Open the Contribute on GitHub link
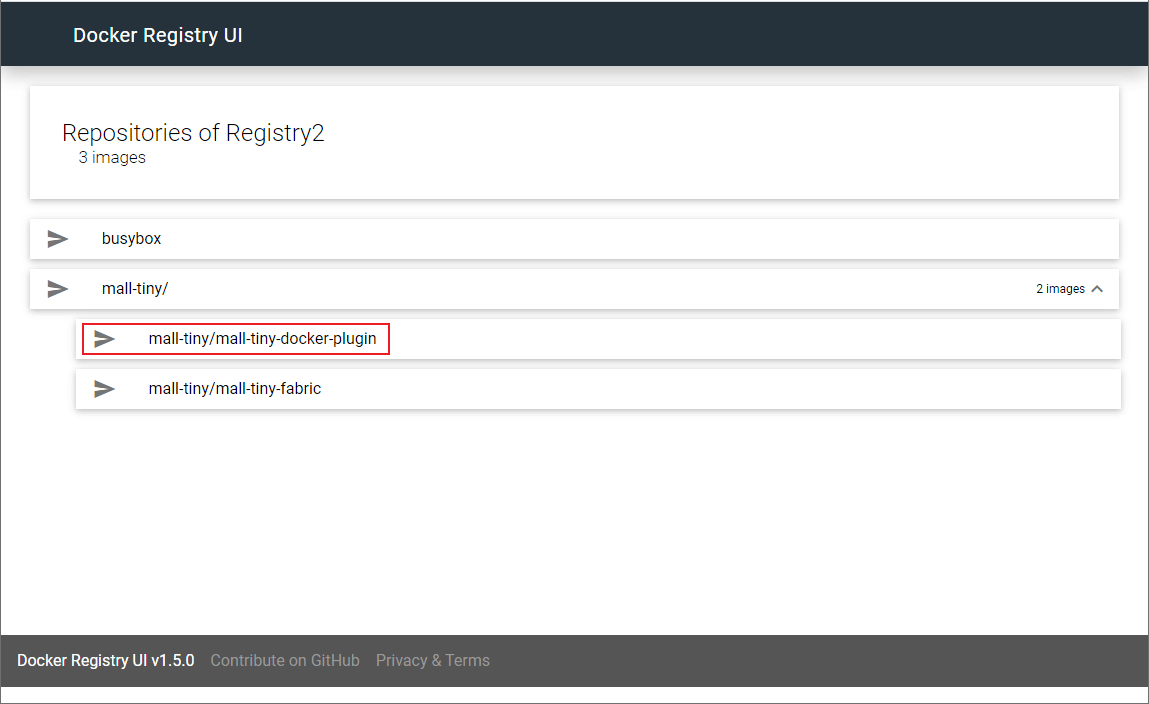The width and height of the screenshot is (1149, 704). tap(285, 660)
